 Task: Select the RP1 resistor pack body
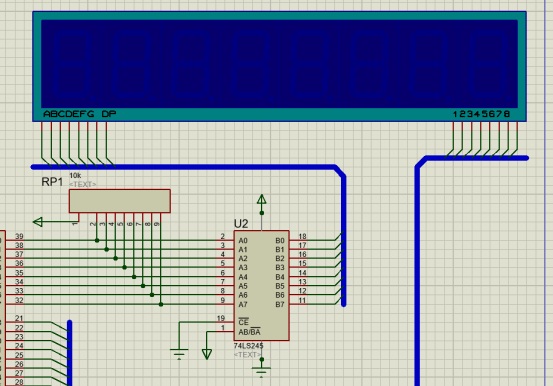point(120,201)
